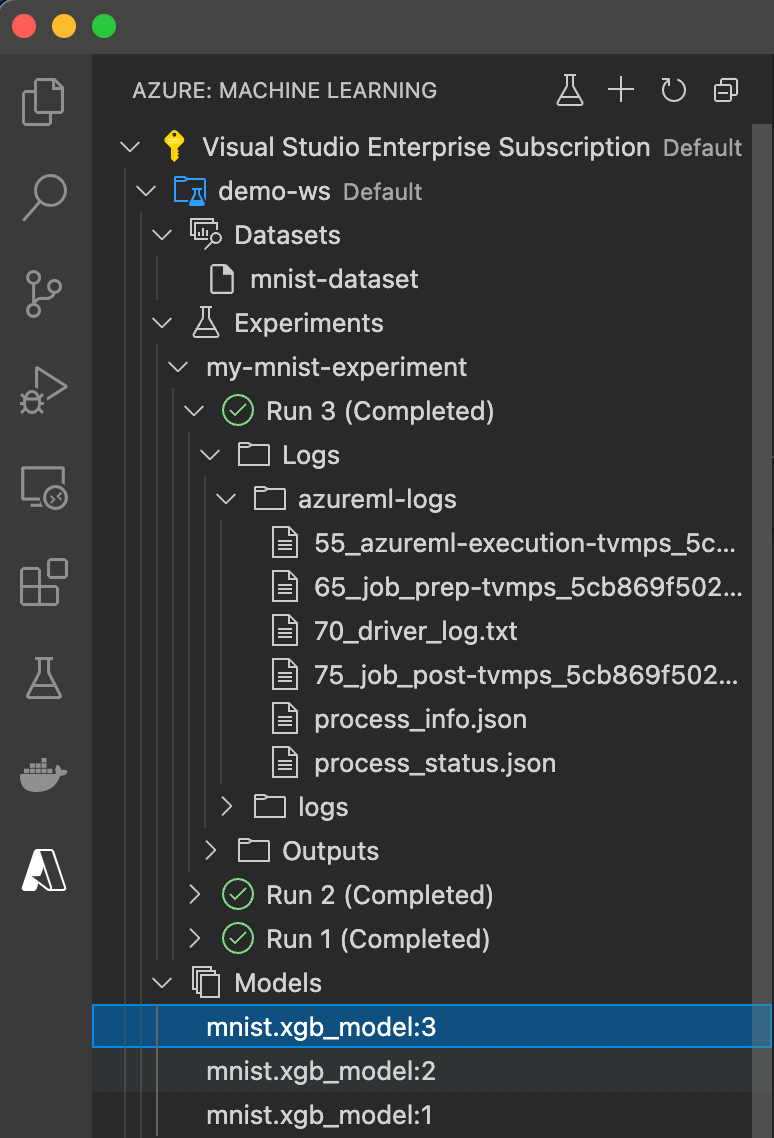Image resolution: width=774 pixels, height=1138 pixels.
Task: Expand the Outputs folder
Action: click(211, 851)
